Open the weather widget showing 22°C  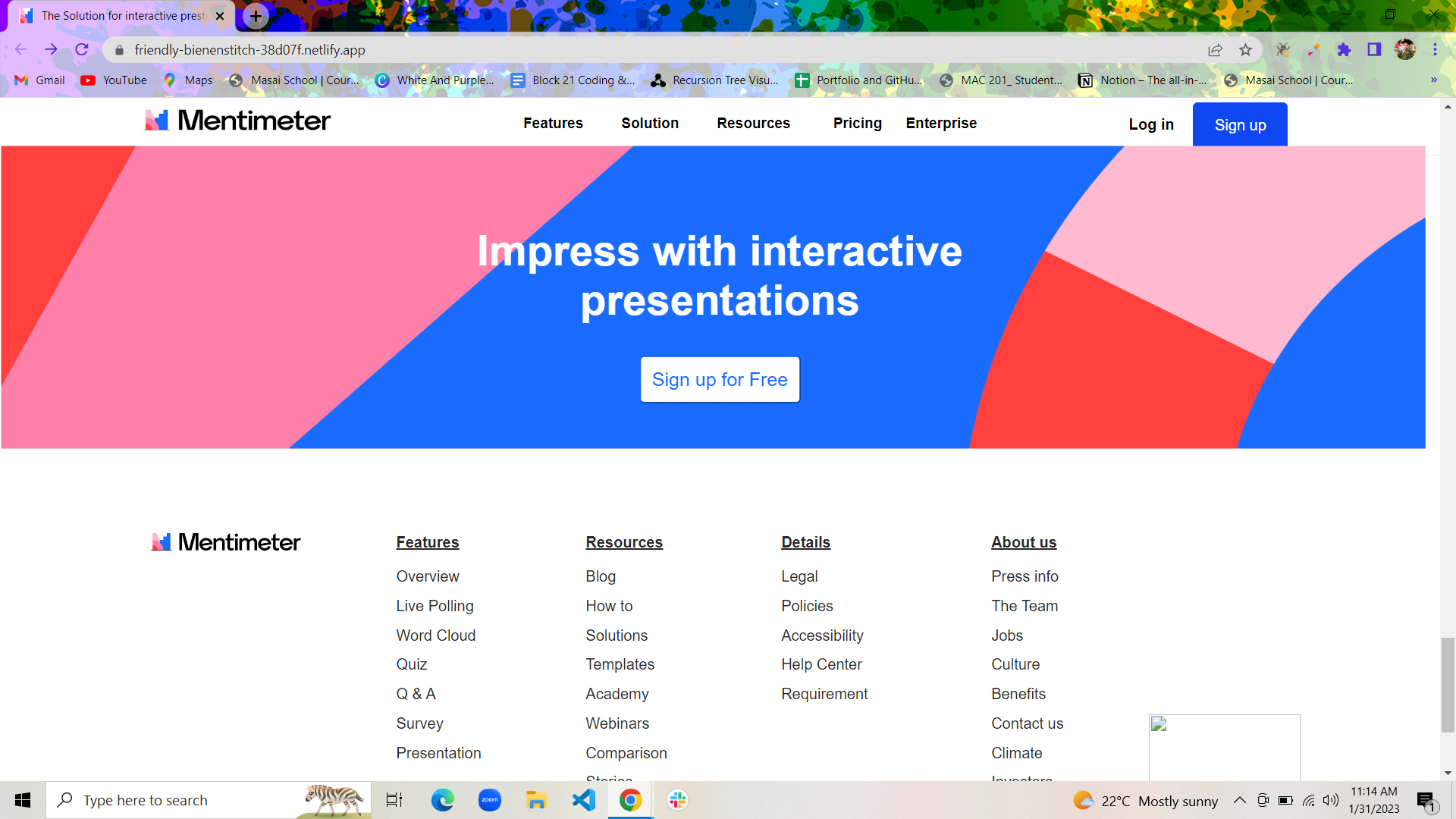coord(1146,800)
